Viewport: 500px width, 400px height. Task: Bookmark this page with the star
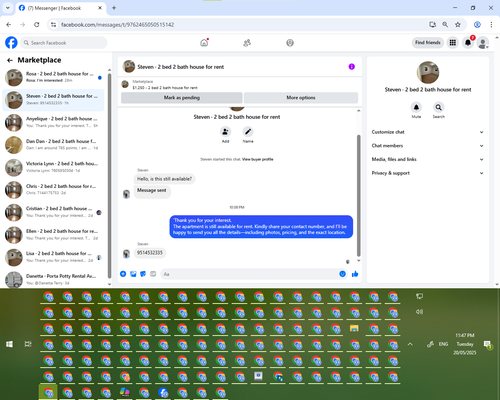458,25
